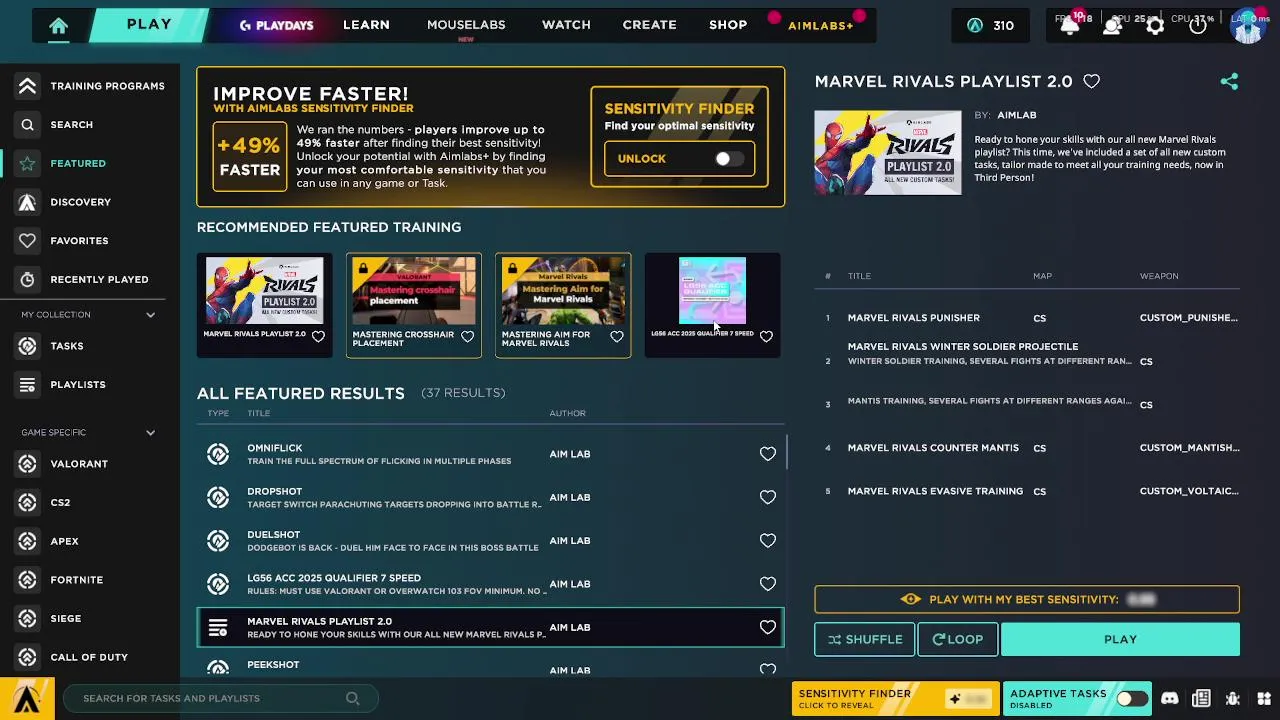Viewport: 1280px width, 720px height.
Task: Favorite the Omniflick task
Action: pos(767,454)
